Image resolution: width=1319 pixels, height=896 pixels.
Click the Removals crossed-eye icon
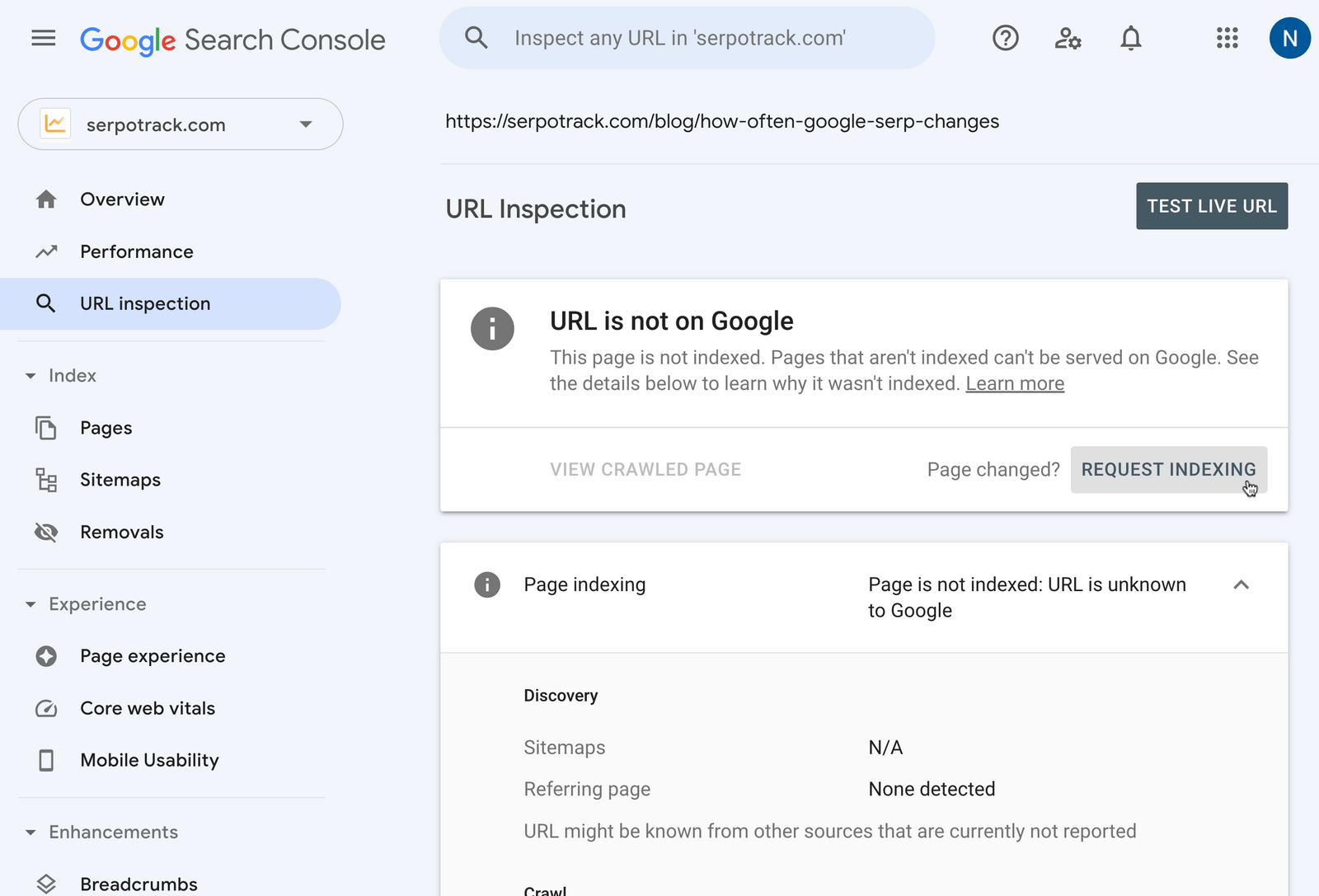[x=46, y=532]
